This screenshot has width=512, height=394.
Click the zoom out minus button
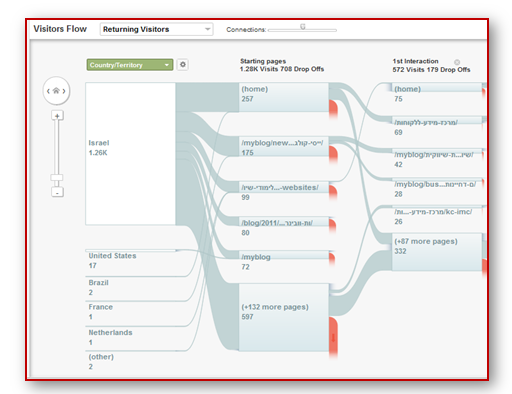point(57,192)
